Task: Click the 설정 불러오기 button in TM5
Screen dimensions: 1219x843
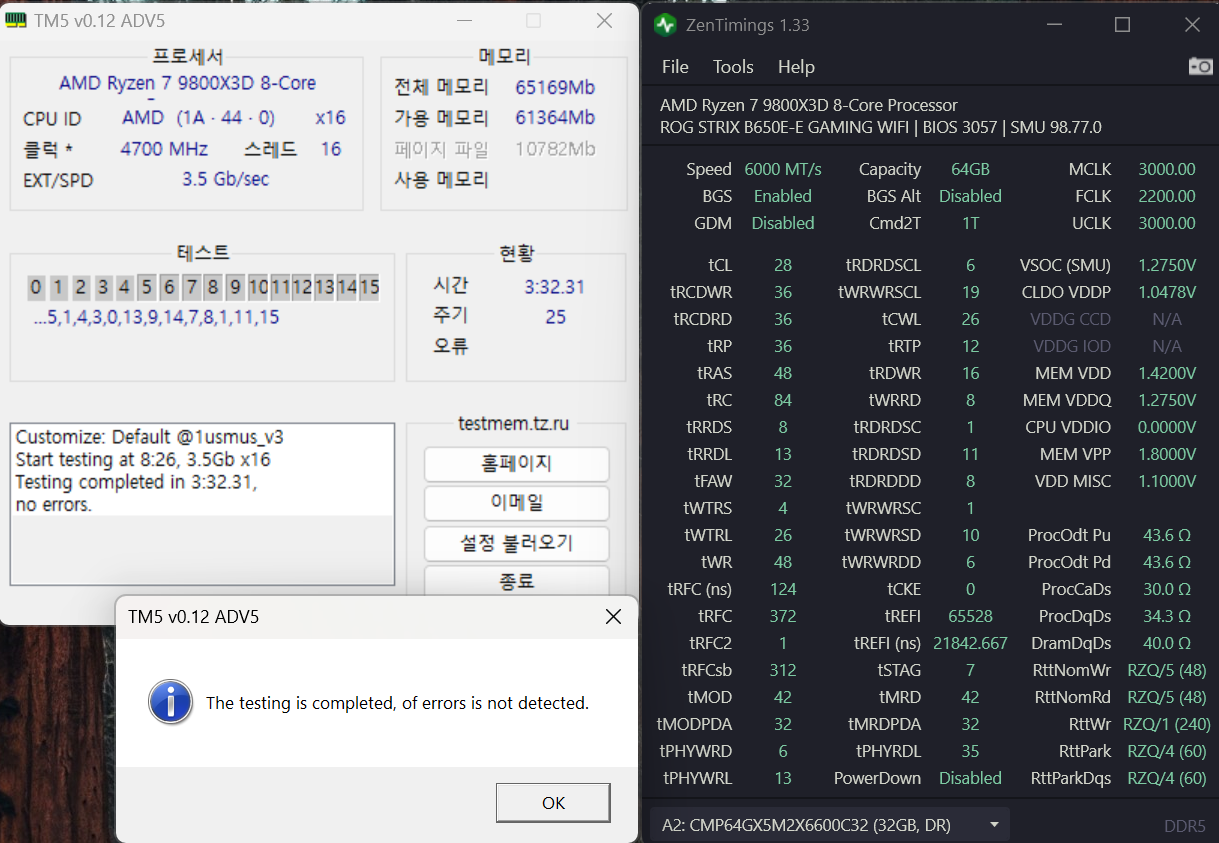Action: [517, 543]
